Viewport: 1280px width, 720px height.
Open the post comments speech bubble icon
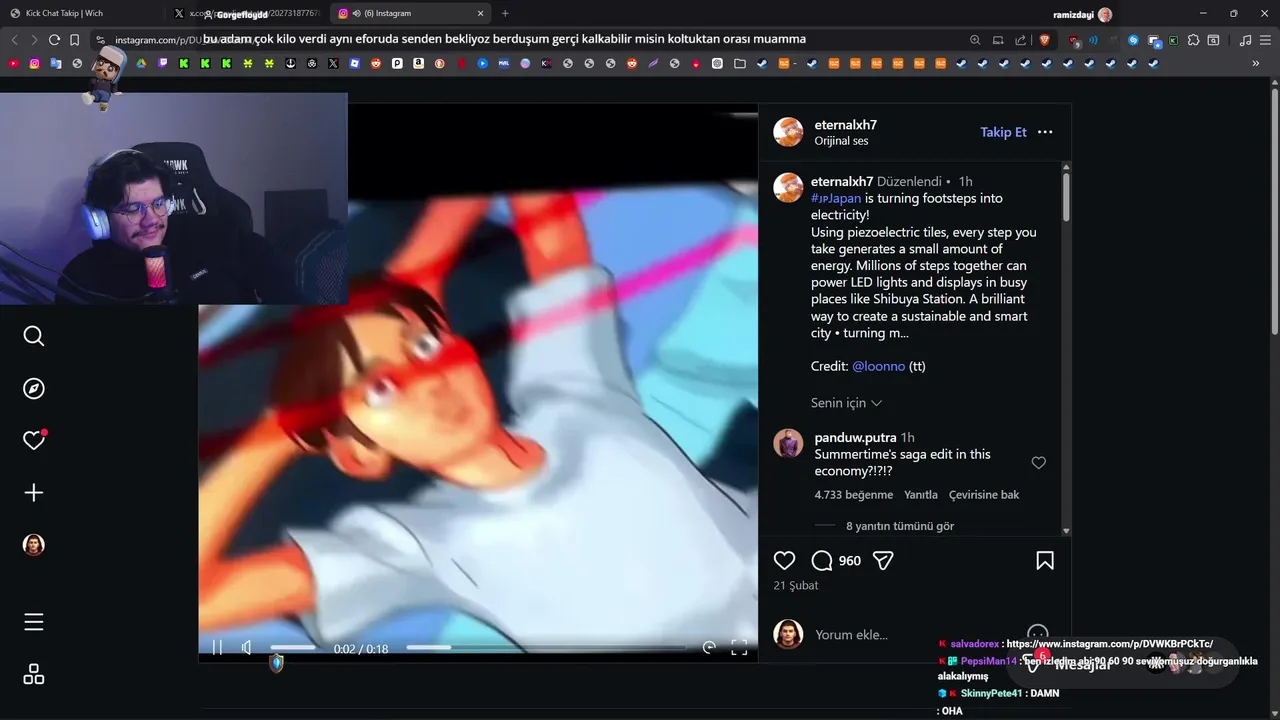822,561
